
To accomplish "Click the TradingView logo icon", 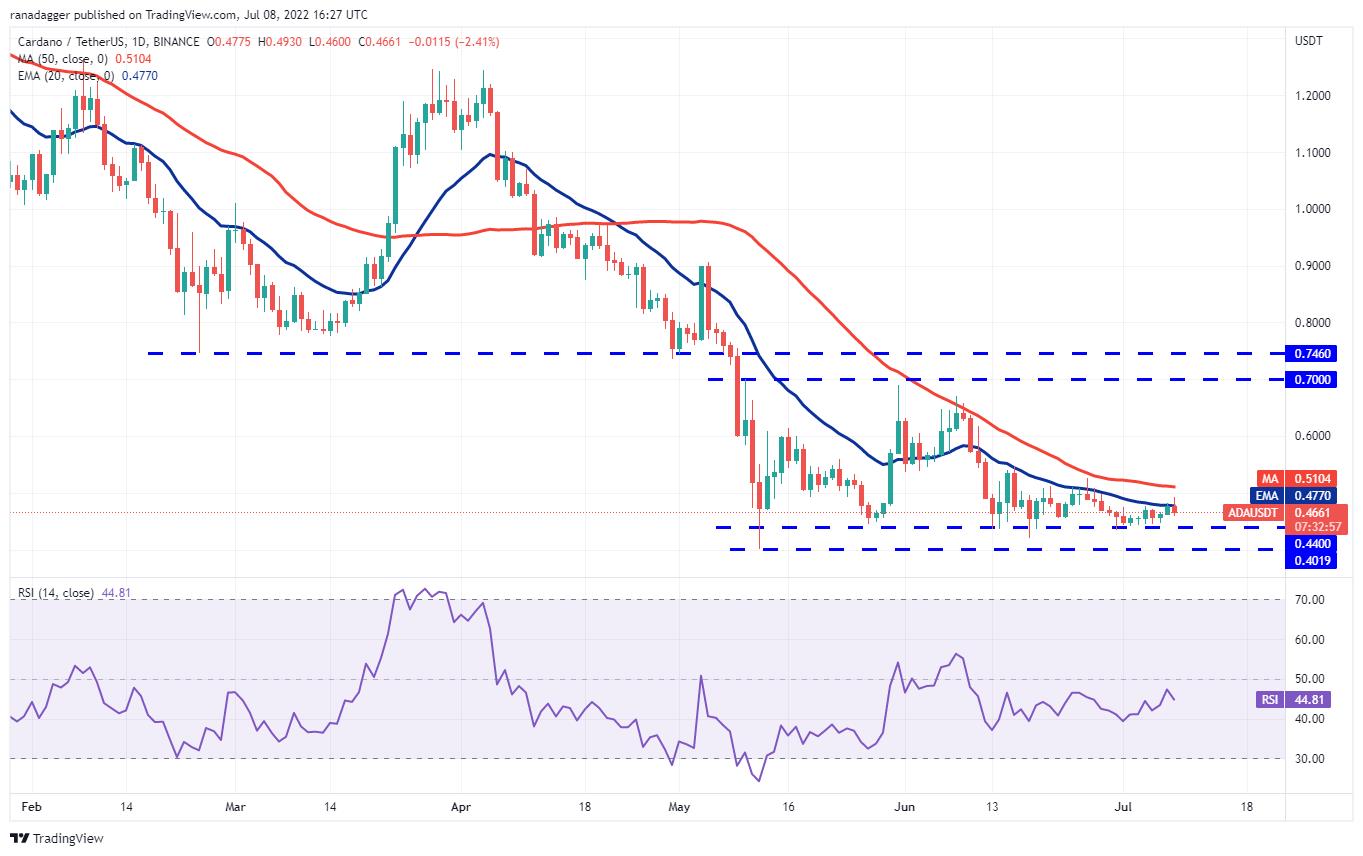I will (x=20, y=838).
